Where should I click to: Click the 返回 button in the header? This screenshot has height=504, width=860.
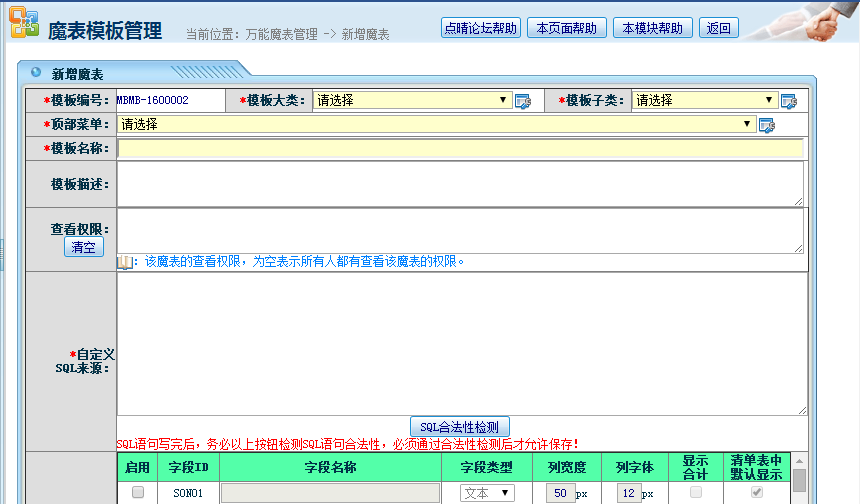[718, 28]
